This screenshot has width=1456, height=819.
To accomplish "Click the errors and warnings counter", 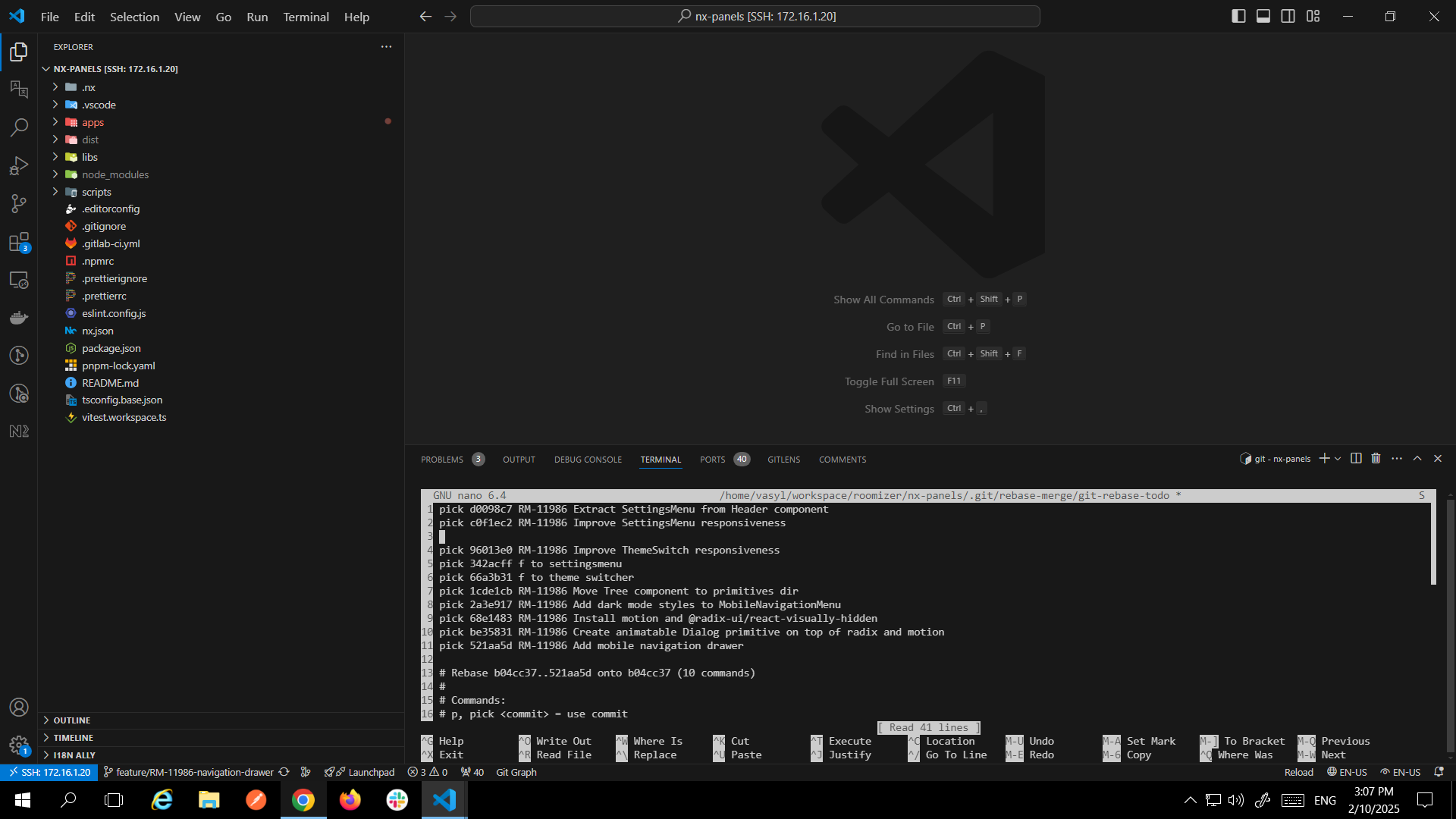I will [x=428, y=772].
